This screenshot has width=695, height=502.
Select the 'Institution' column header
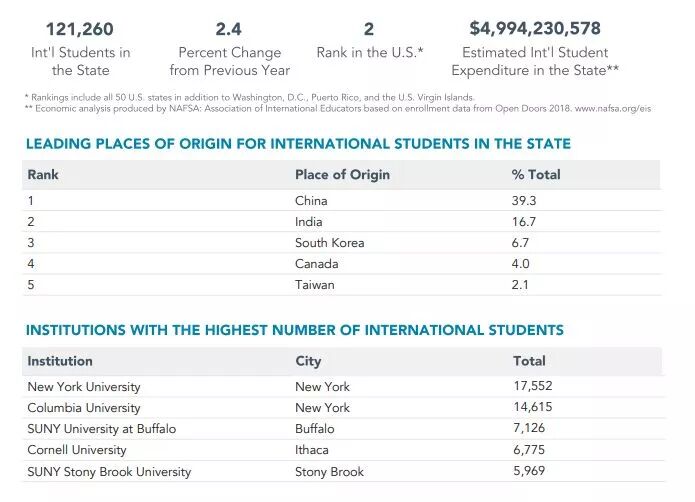point(60,361)
